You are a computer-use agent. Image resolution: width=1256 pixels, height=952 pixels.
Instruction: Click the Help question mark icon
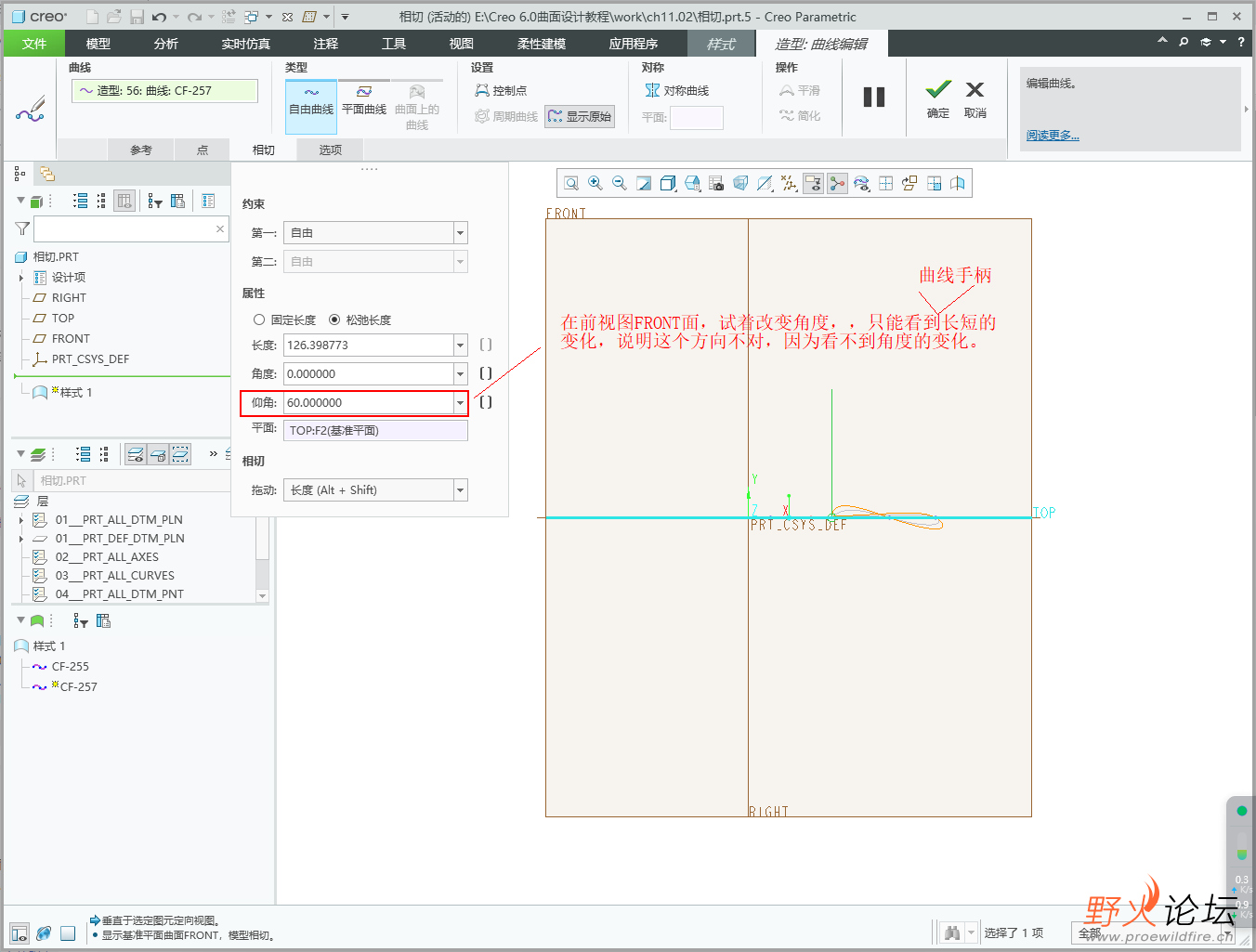[1241, 42]
